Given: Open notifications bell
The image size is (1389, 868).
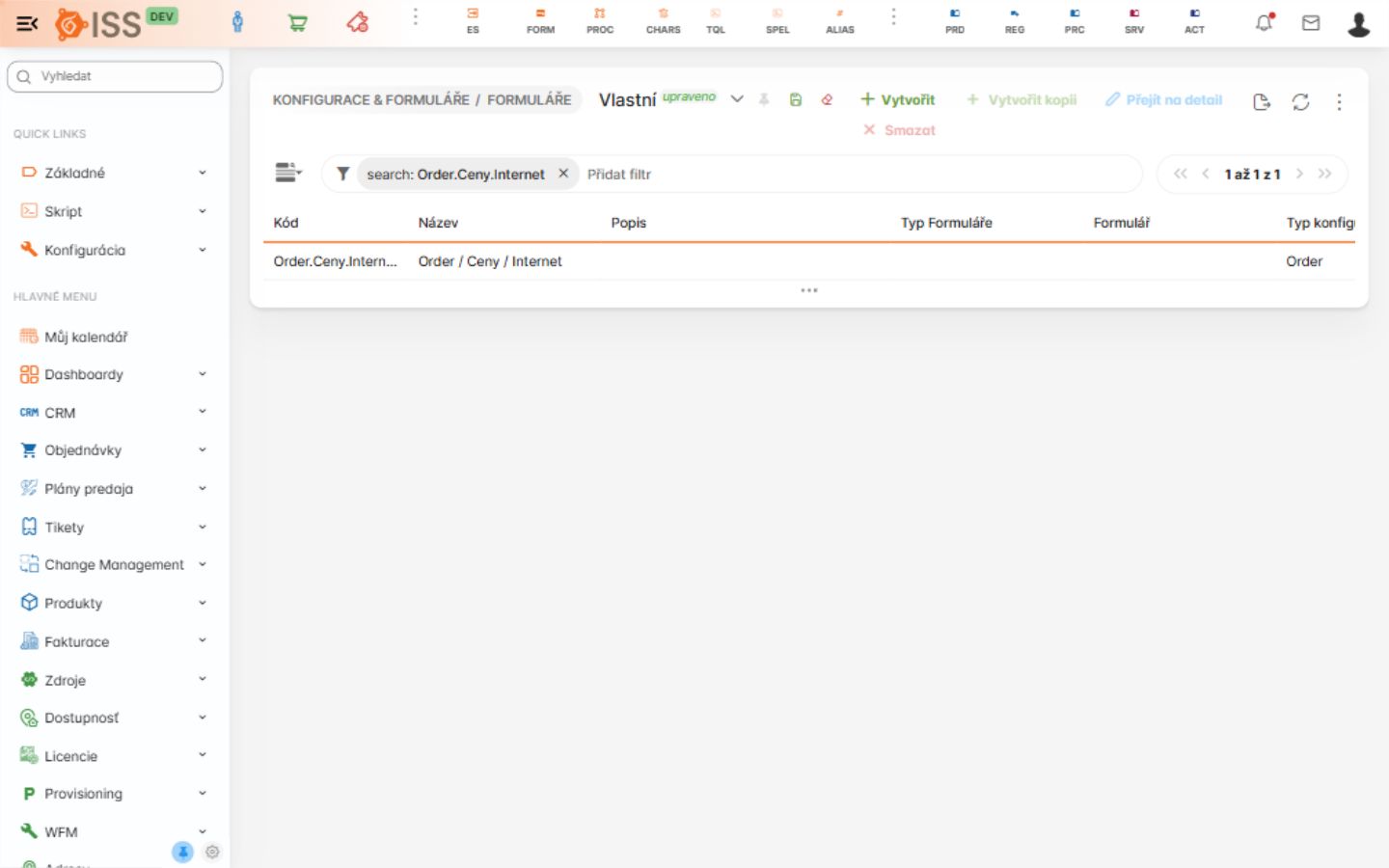Looking at the screenshot, I should pos(1264,22).
